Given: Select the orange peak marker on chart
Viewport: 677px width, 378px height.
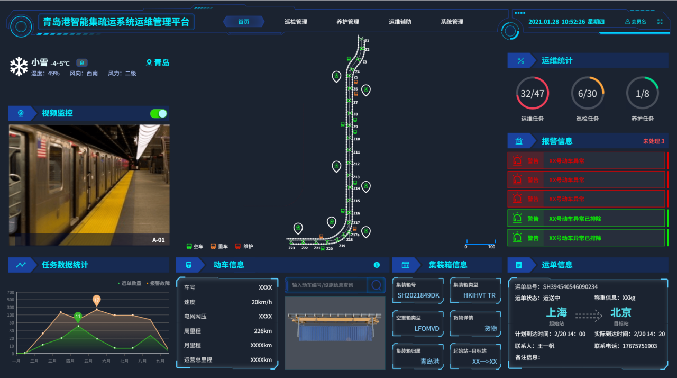Looking at the screenshot, I should click(x=97, y=299).
